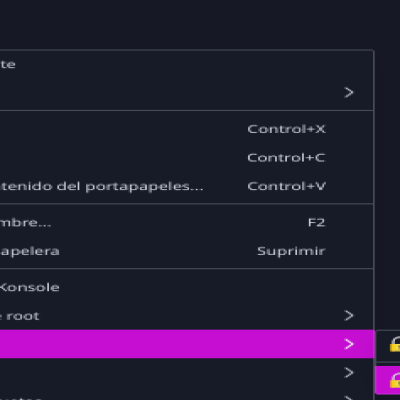Click the highlighted magenta menu entry
Screen dimensions: 400x400
coord(187,344)
